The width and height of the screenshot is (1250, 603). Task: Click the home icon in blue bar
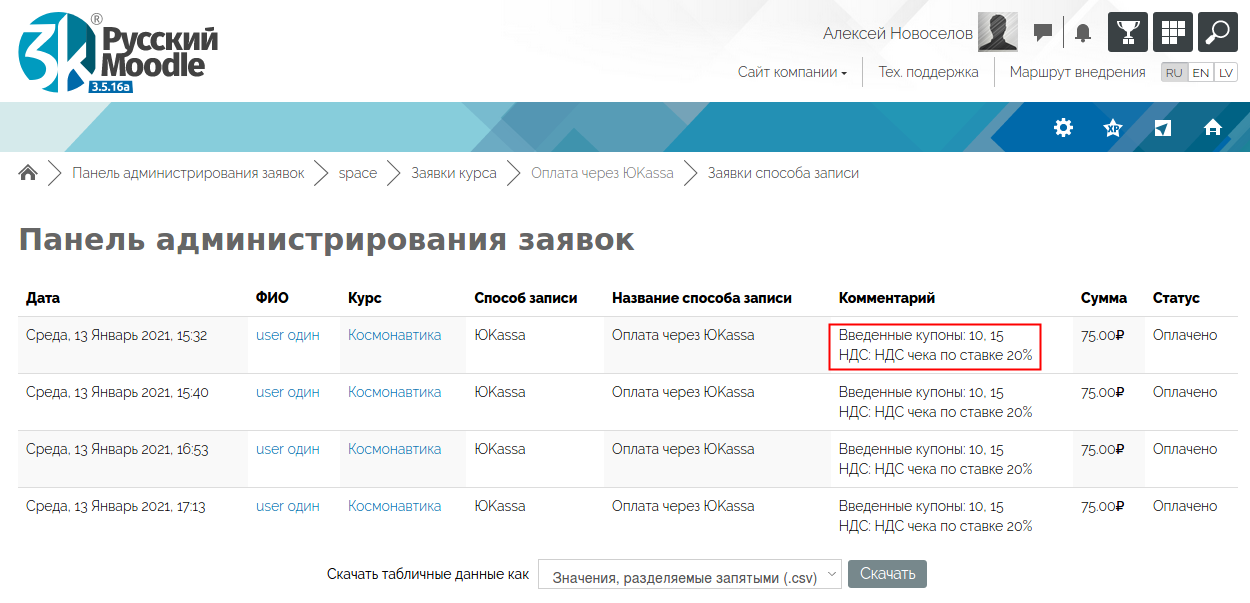pyautogui.click(x=1213, y=127)
